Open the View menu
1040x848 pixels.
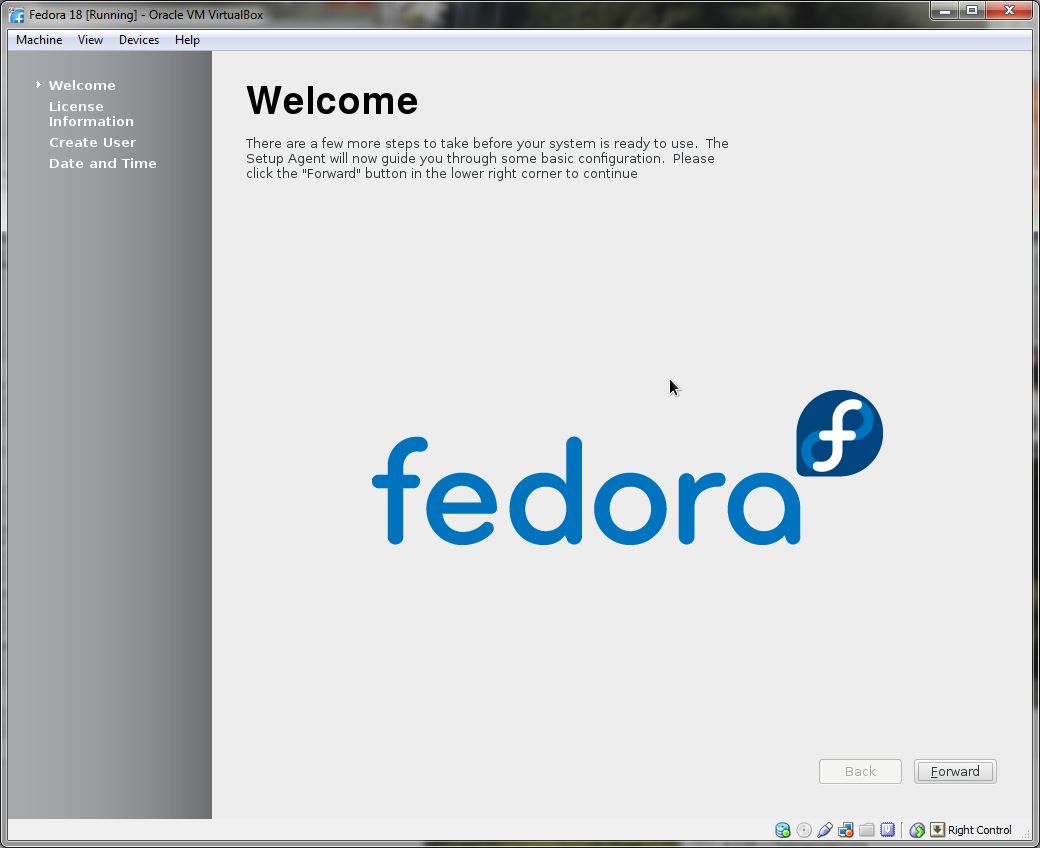tap(90, 40)
